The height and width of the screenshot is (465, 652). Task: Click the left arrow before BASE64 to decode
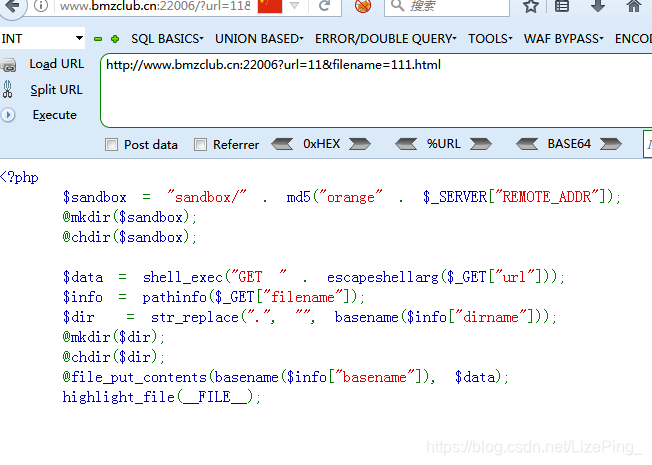pos(527,144)
